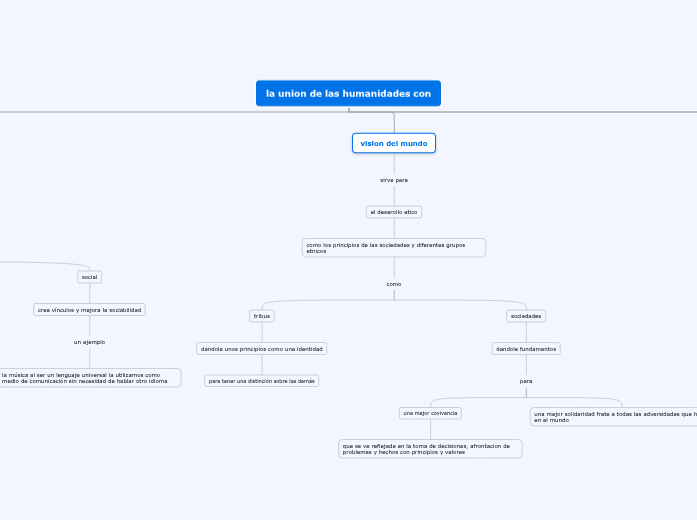Select the 'para' label below dandole fundamentos
The image size is (697, 520).
coord(526,381)
